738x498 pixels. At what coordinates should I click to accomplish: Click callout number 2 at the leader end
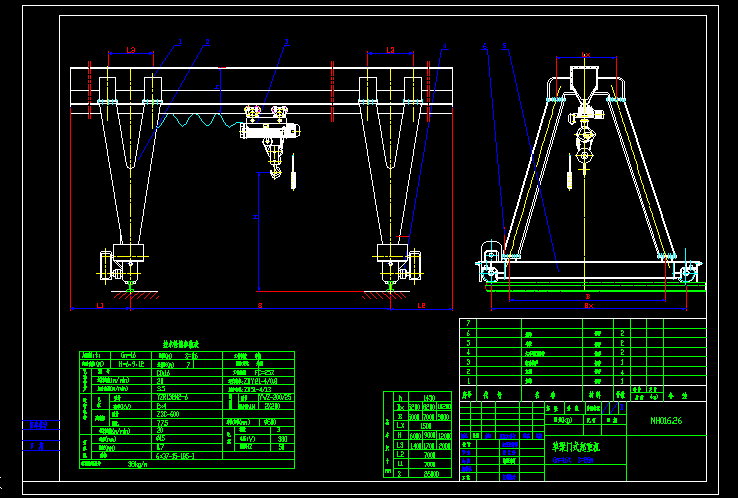(208, 42)
